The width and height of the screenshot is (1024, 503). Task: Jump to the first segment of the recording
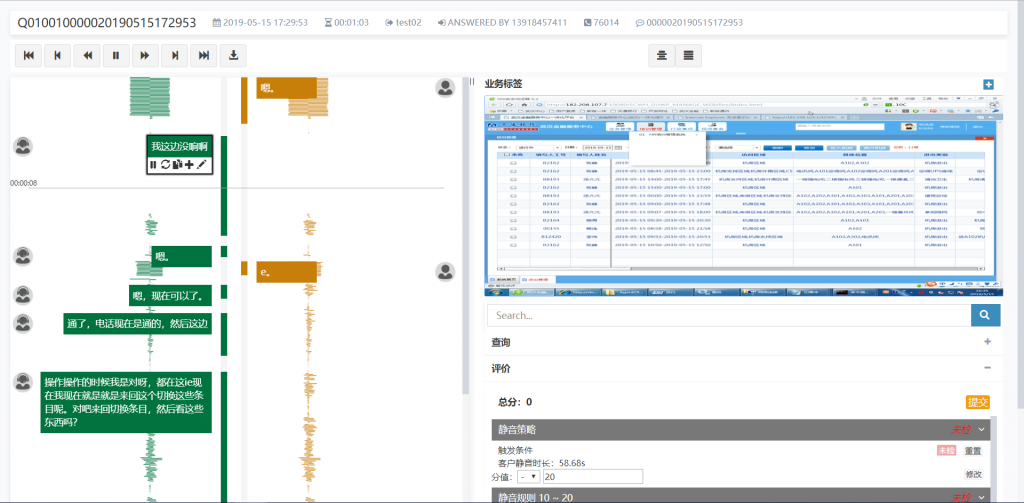click(28, 56)
